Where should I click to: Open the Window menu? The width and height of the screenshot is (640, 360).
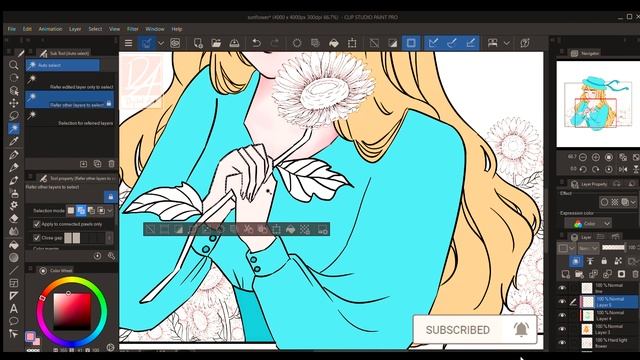pyautogui.click(x=155, y=29)
